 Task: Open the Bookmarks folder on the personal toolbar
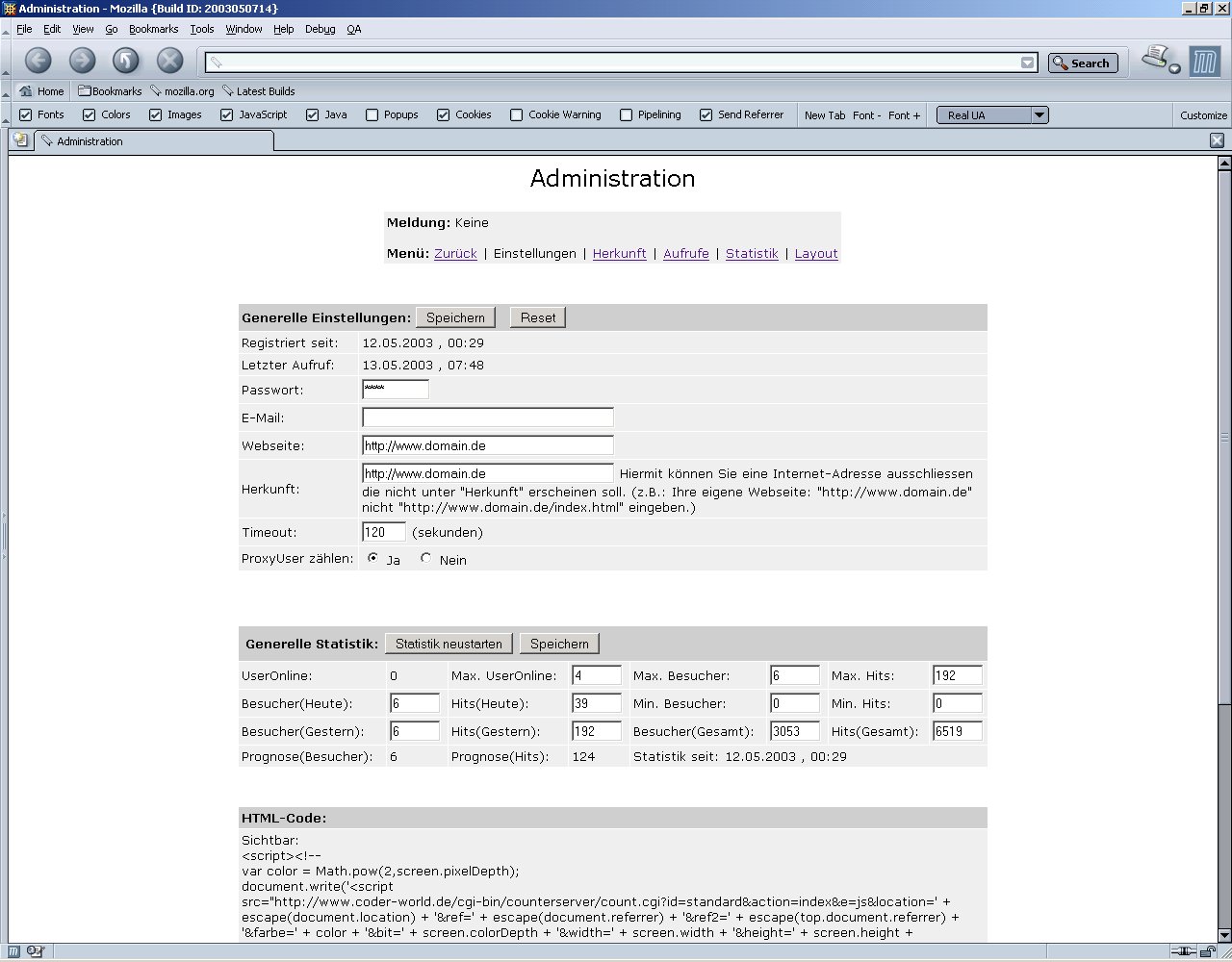110,91
